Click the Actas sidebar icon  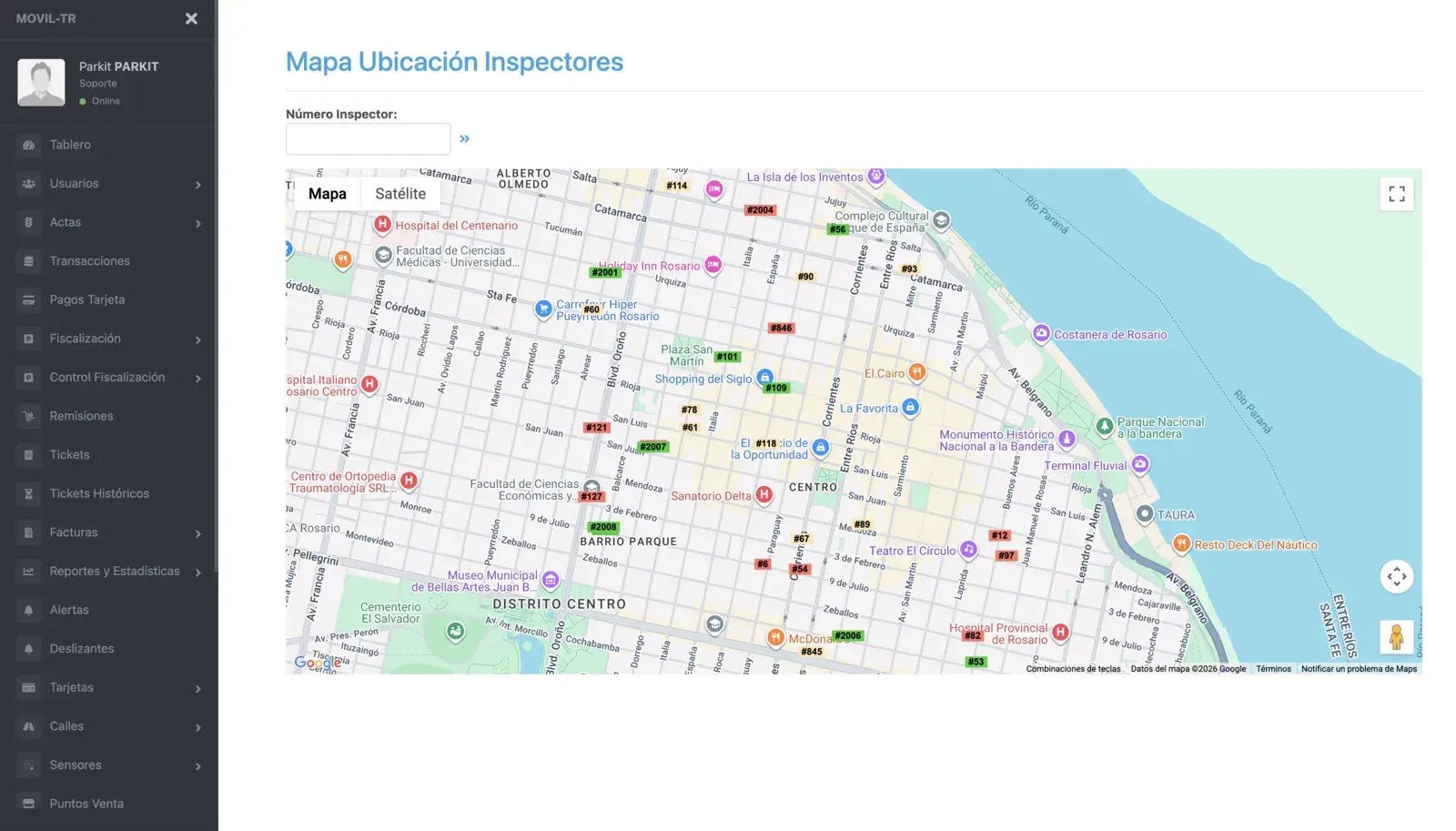tap(28, 222)
